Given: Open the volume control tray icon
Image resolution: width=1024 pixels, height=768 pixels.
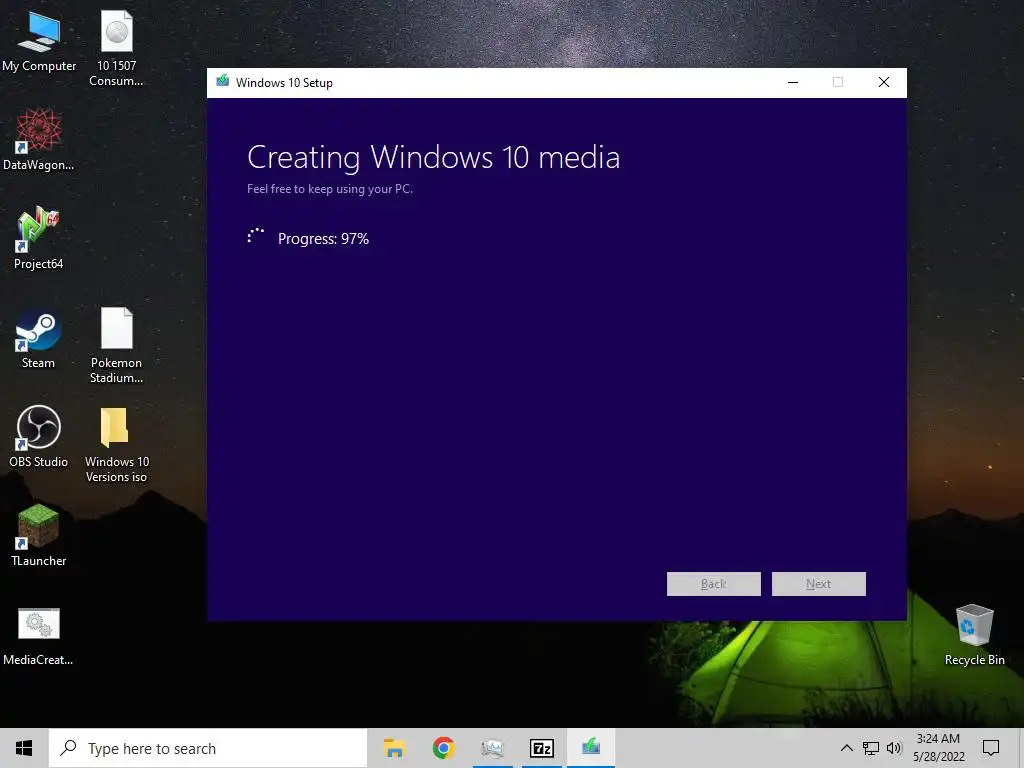Looking at the screenshot, I should [894, 748].
